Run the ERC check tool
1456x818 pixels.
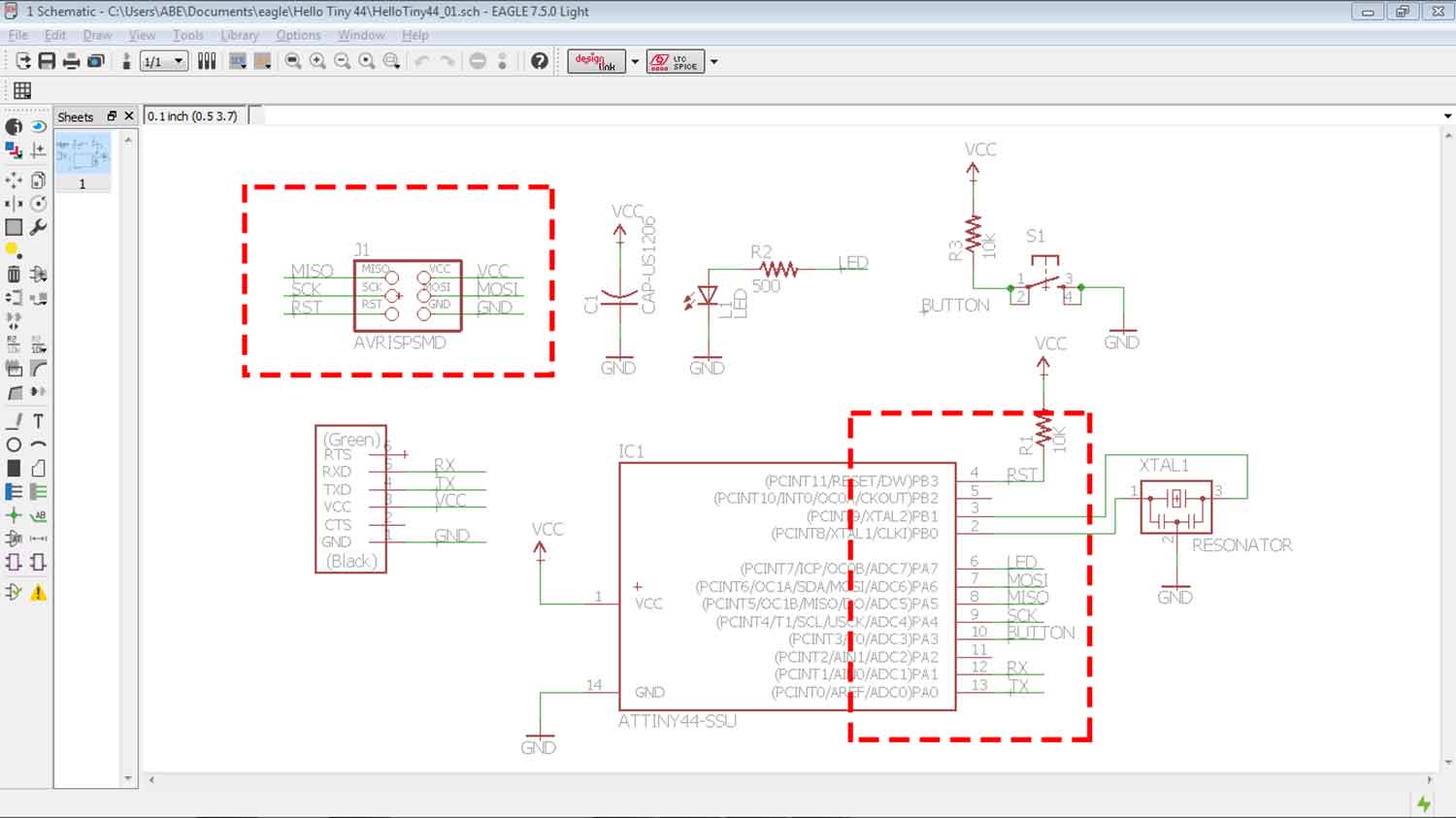(14, 592)
